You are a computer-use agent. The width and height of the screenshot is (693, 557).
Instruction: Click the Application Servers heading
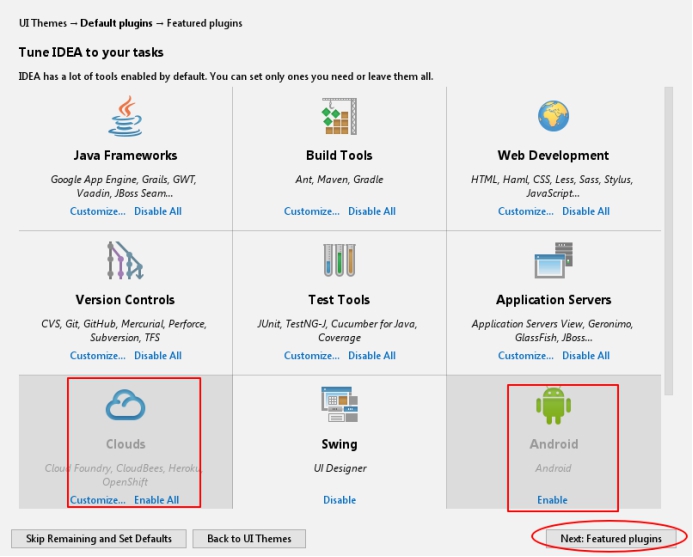pyautogui.click(x=553, y=300)
